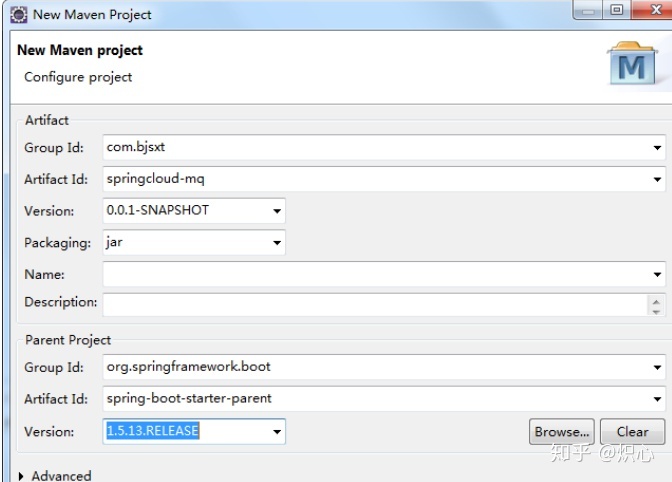
Task: Click the Clear button
Action: [x=633, y=431]
